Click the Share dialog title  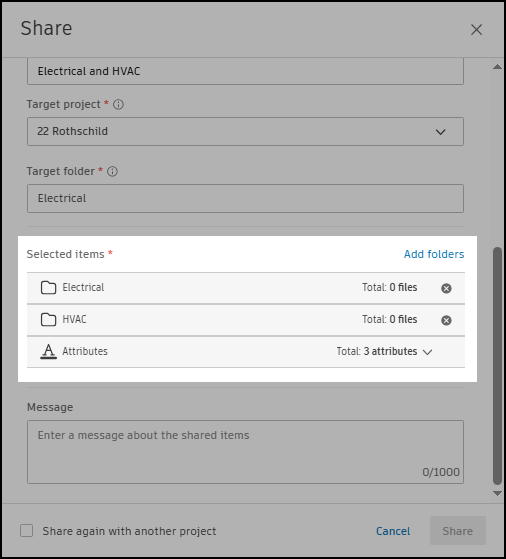pyautogui.click(x=46, y=29)
